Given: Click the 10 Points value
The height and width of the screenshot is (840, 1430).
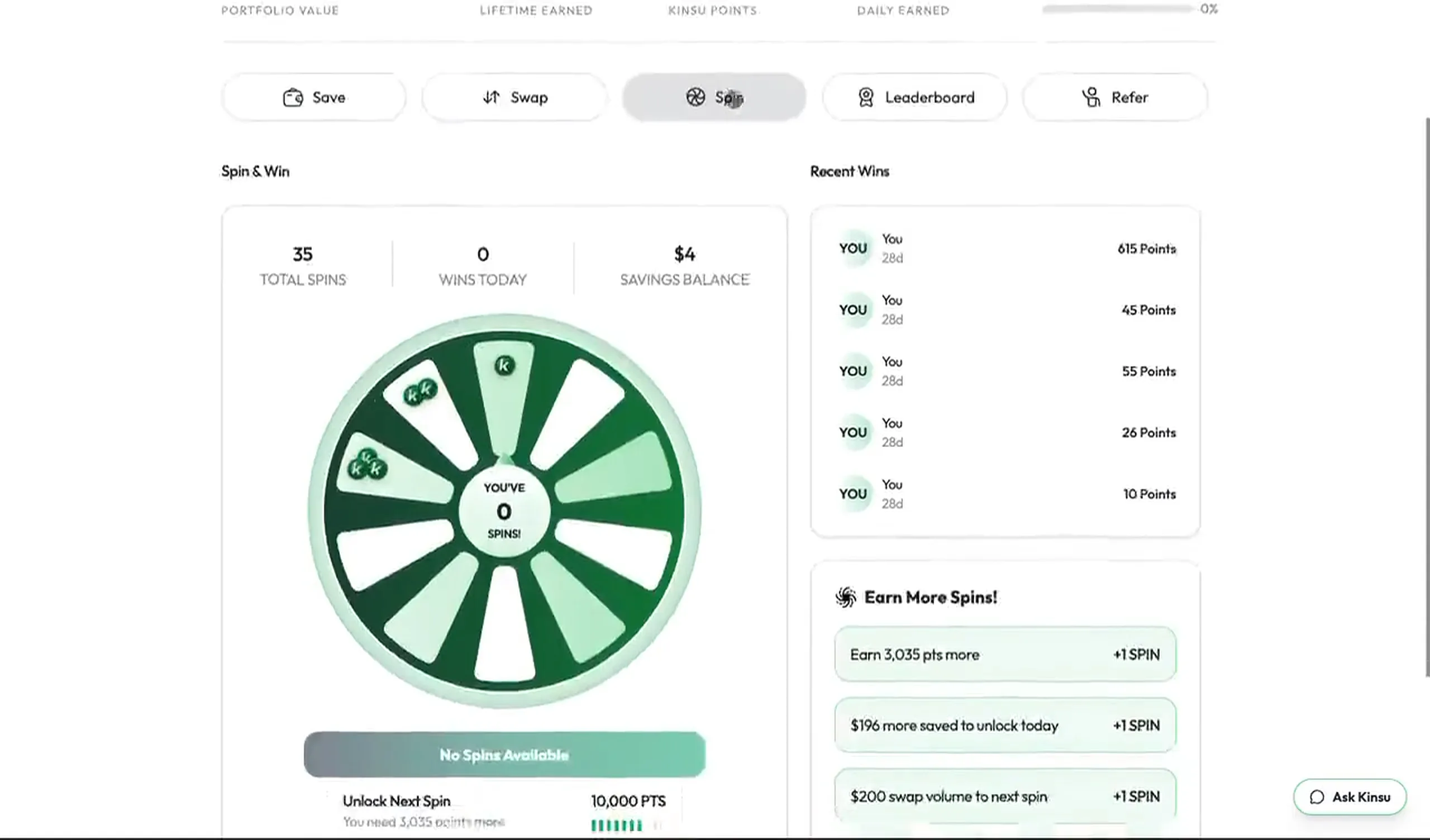Looking at the screenshot, I should [1149, 494].
